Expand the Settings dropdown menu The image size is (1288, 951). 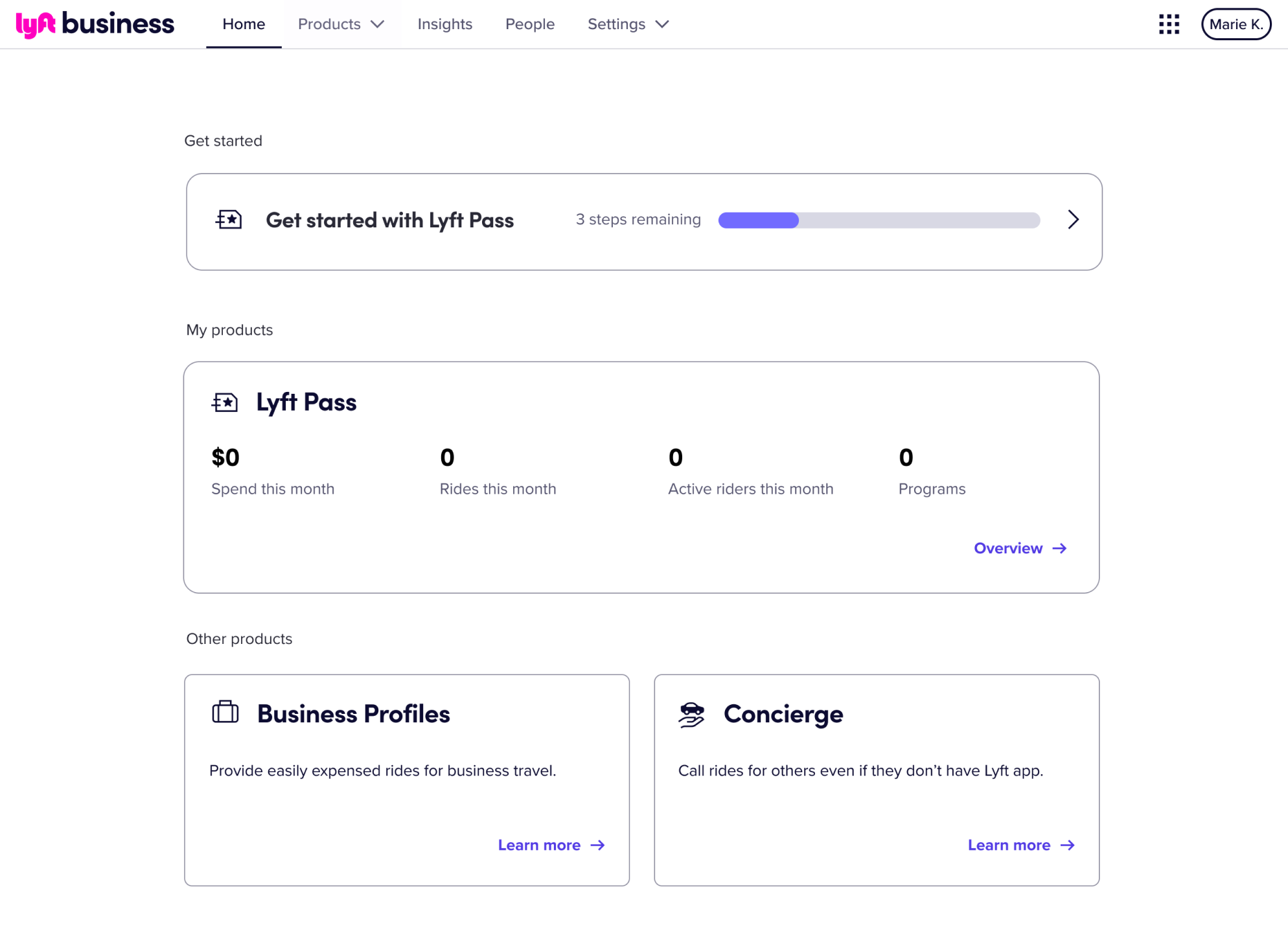pos(628,25)
